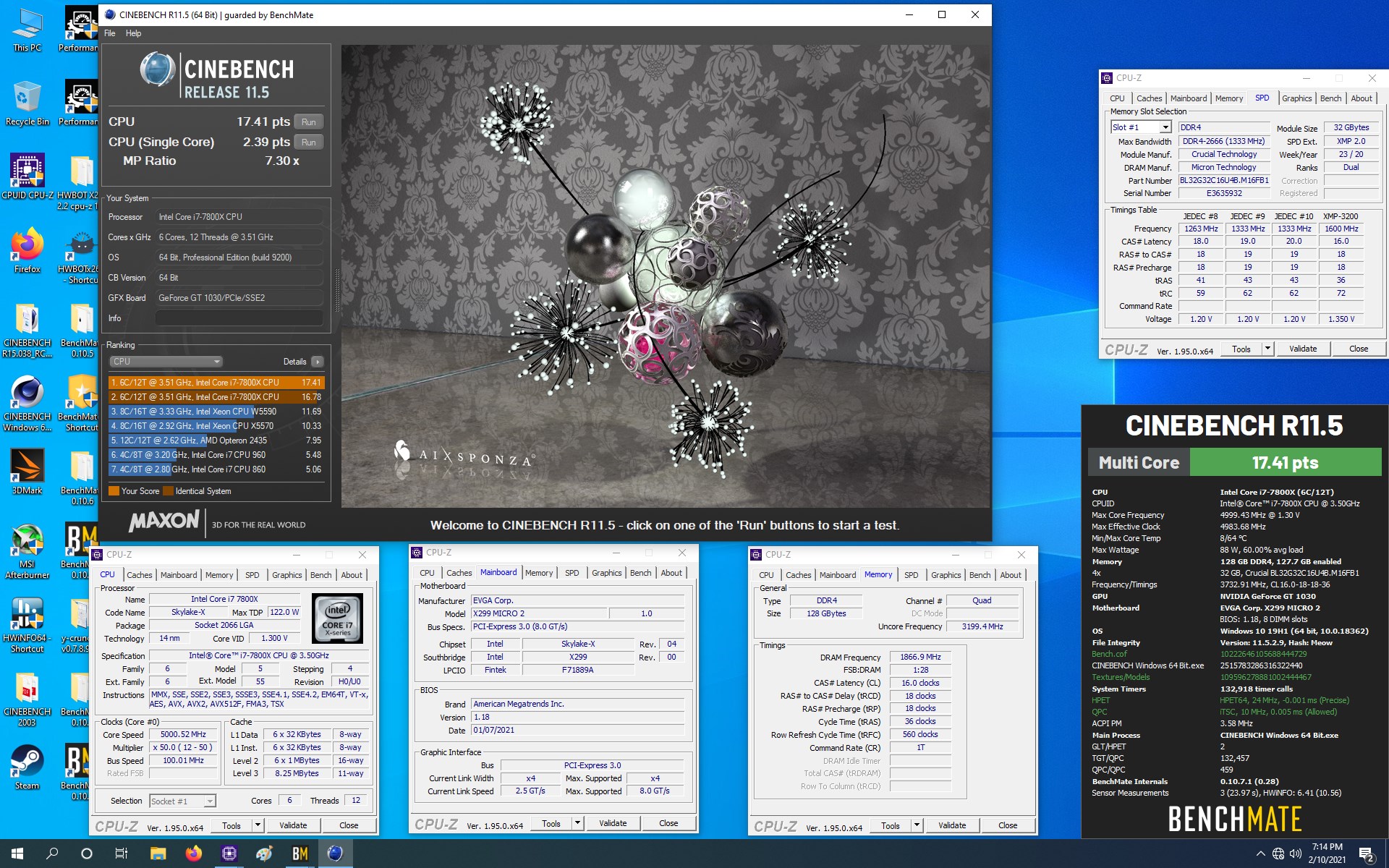
Task: Open Firefox from the taskbar
Action: pyautogui.click(x=193, y=854)
